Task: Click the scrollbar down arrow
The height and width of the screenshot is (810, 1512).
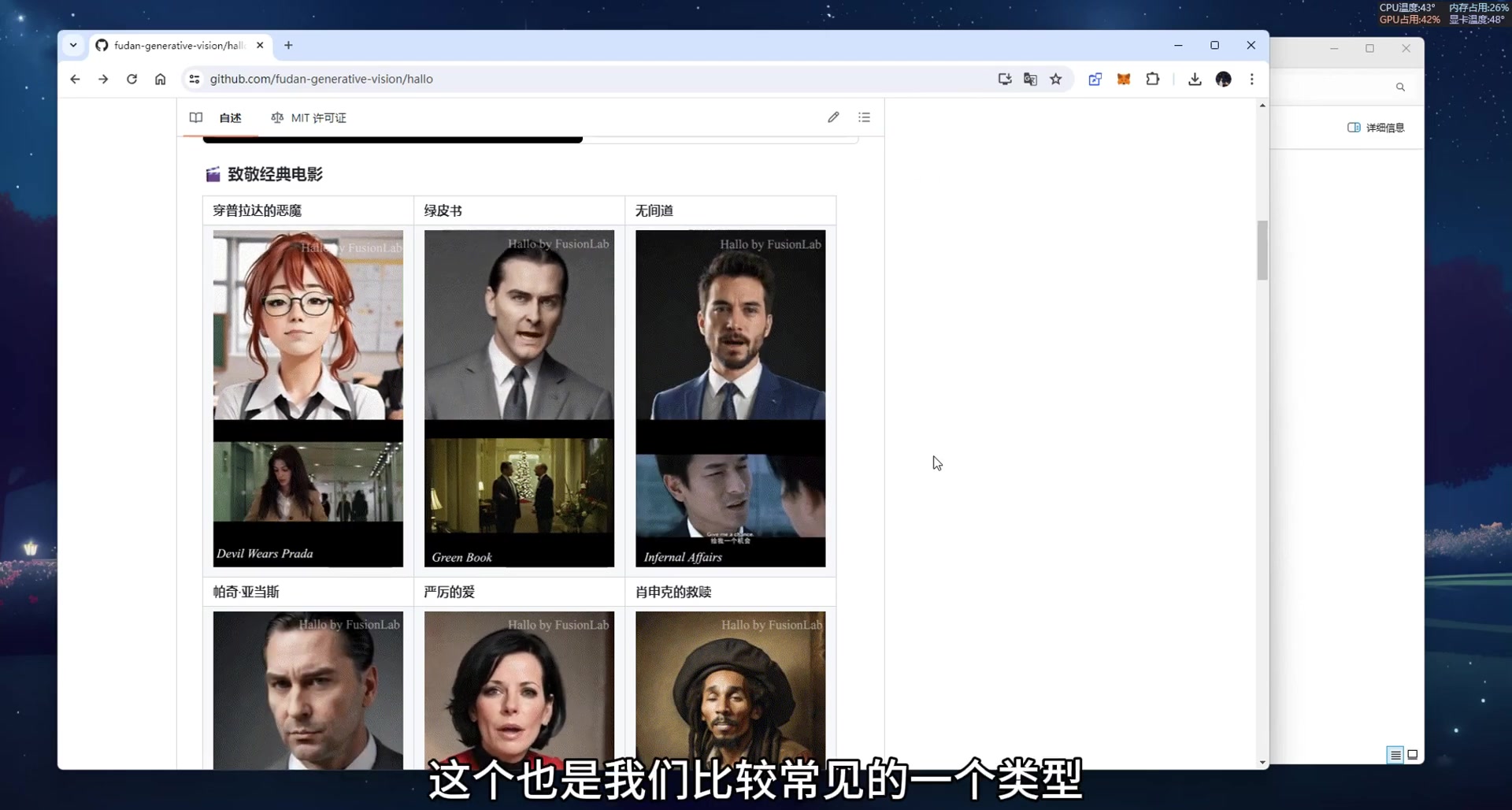Action: [1262, 763]
